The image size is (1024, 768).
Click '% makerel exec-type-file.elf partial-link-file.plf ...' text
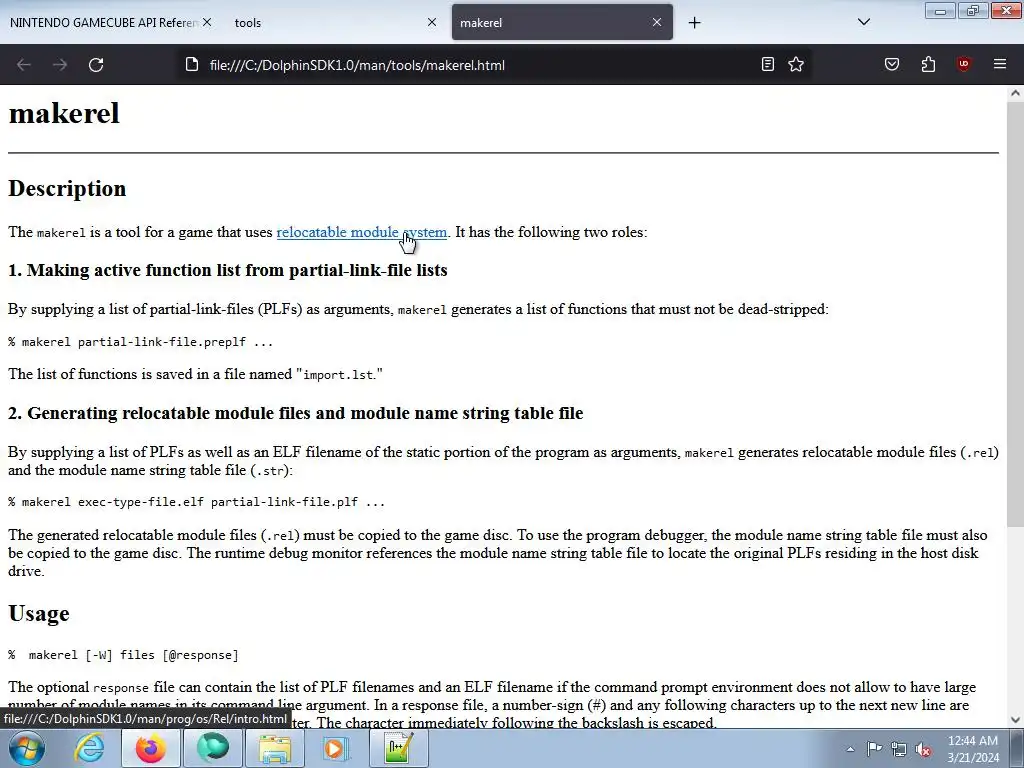coord(197,502)
